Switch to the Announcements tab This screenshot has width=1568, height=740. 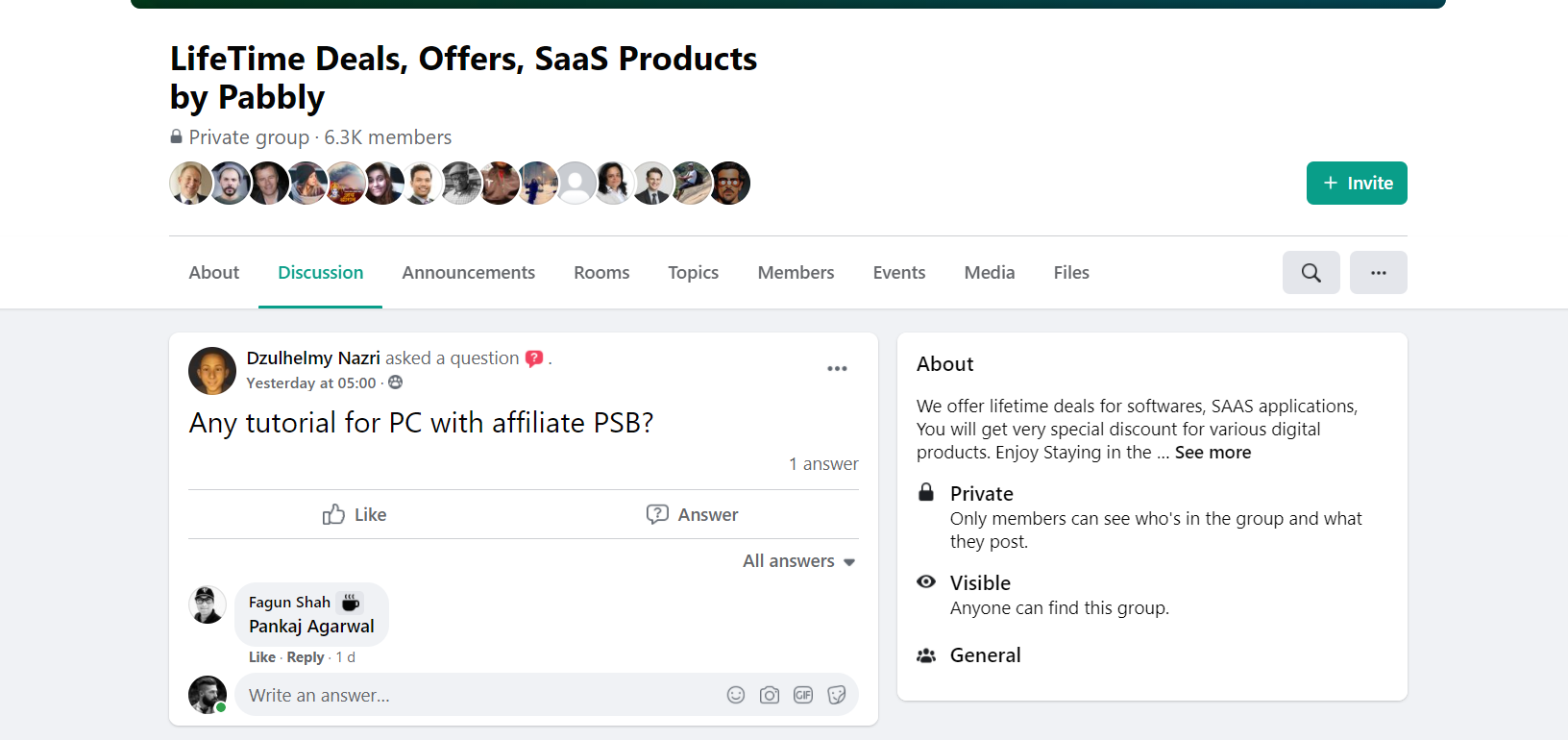[x=468, y=273]
